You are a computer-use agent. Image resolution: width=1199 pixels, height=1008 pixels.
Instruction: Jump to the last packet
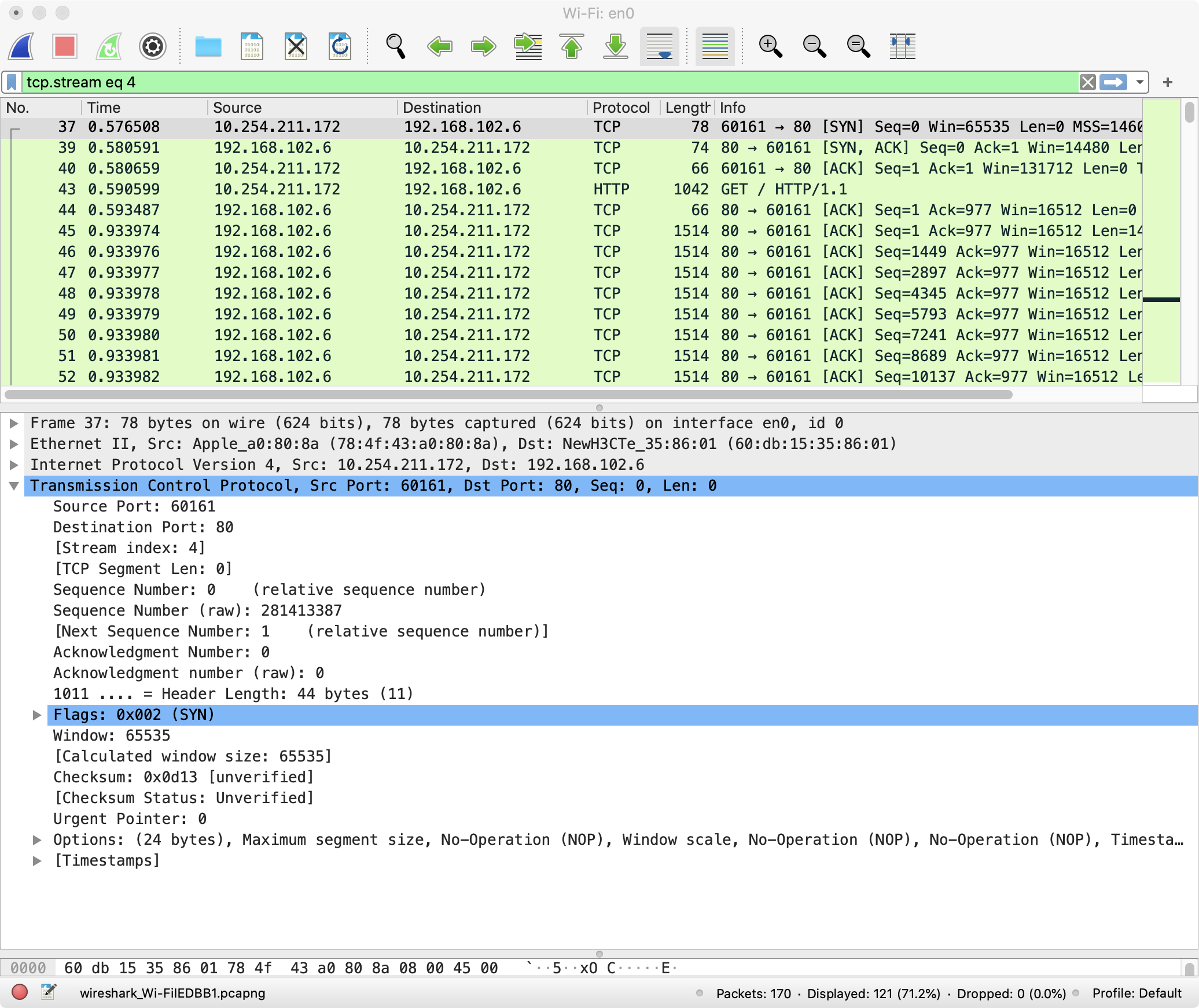click(616, 46)
